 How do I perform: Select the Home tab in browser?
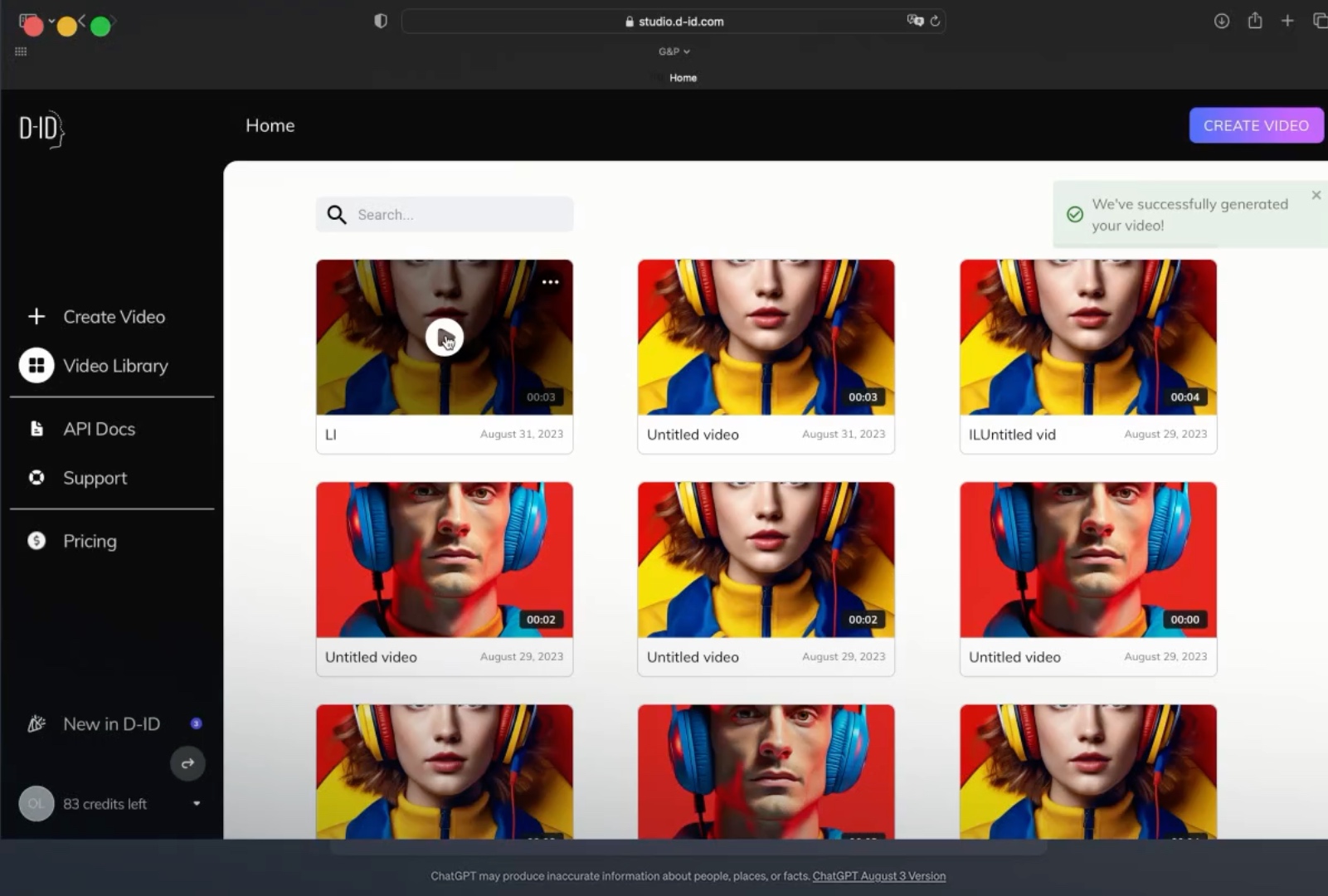(x=683, y=78)
